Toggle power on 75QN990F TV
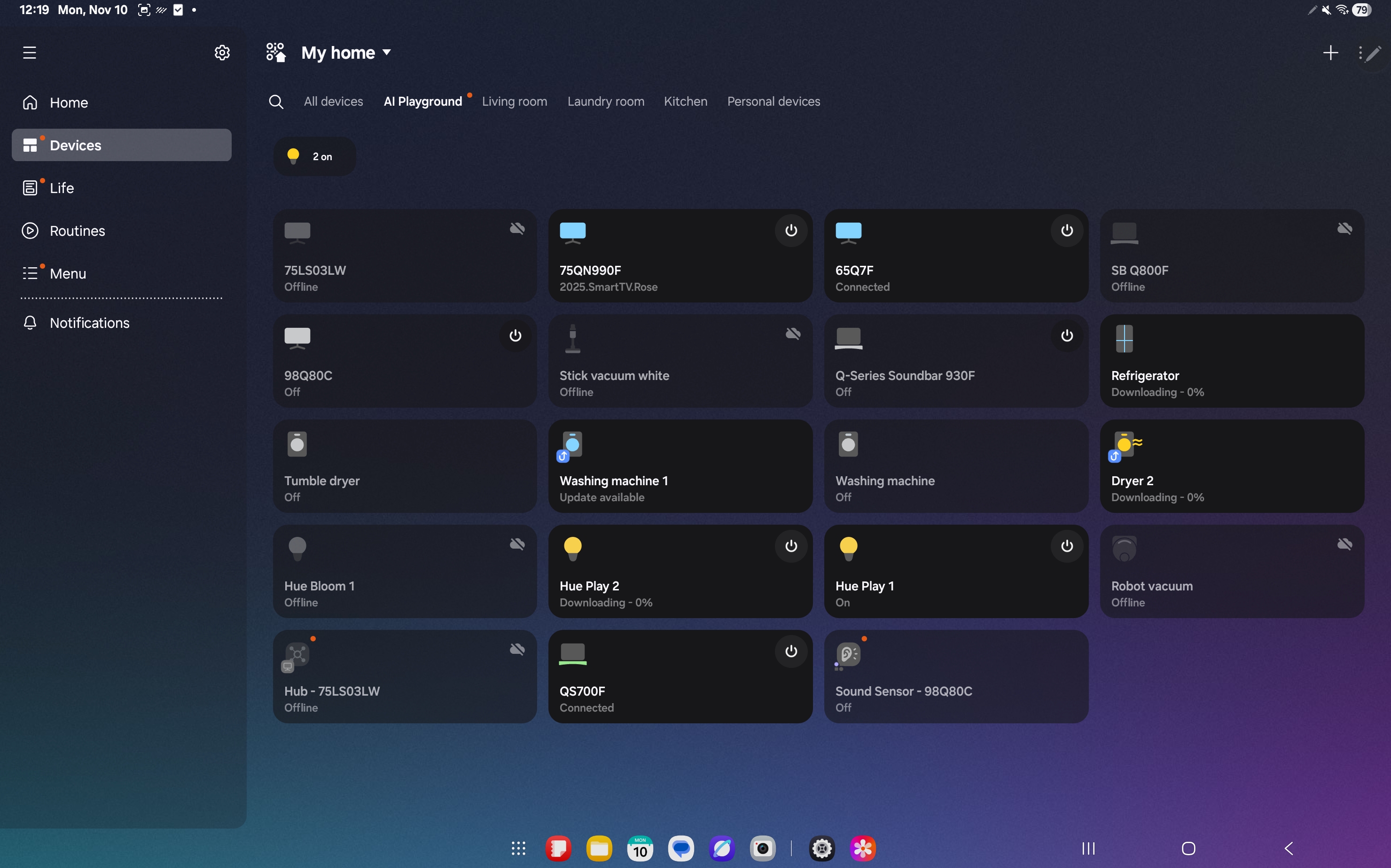 pyautogui.click(x=791, y=231)
